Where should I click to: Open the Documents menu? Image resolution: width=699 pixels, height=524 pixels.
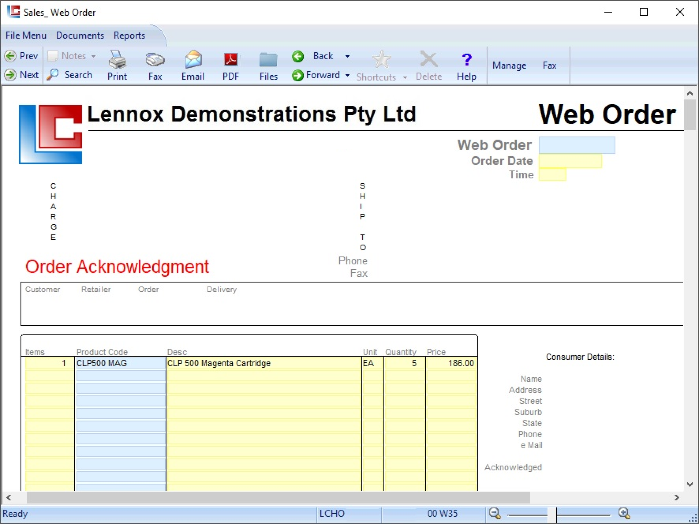click(x=80, y=35)
